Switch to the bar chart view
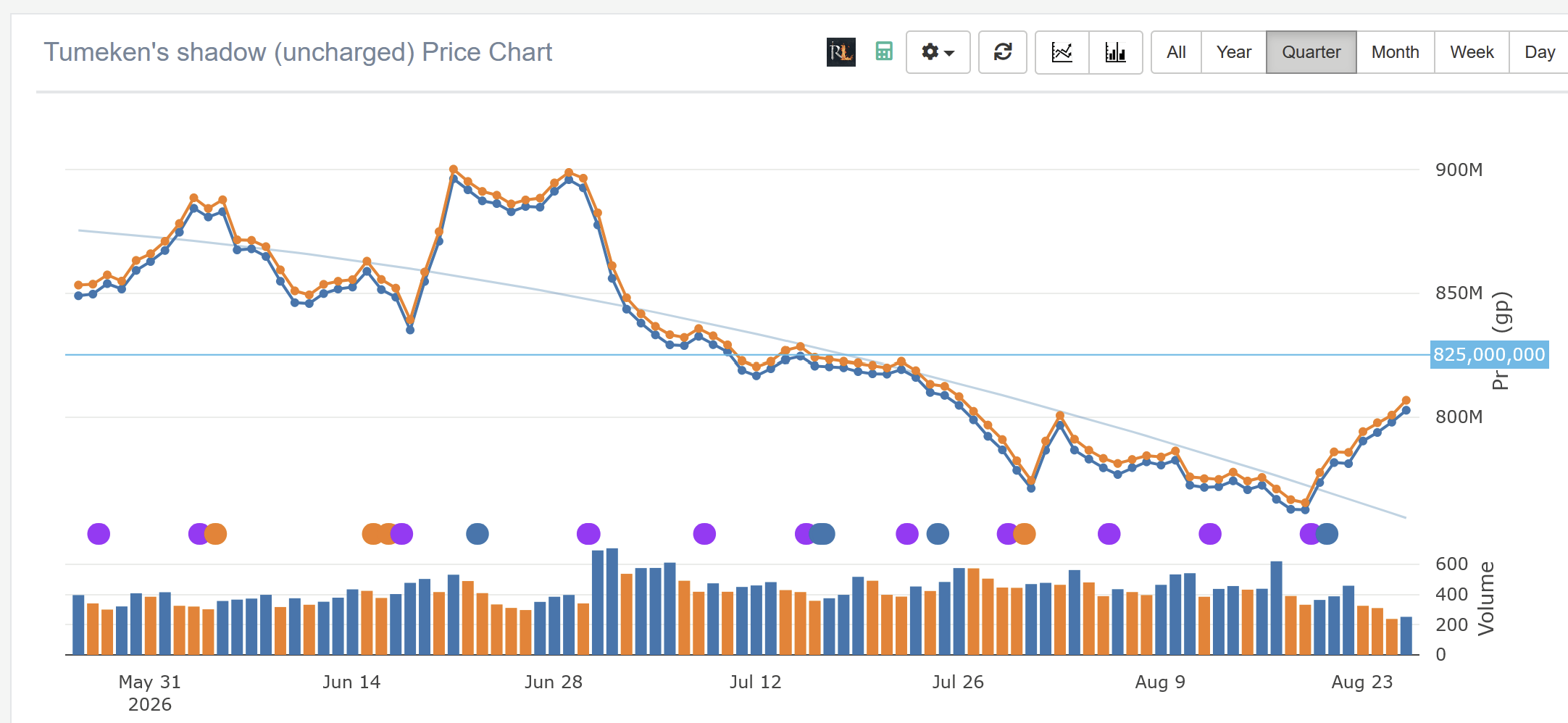Viewport: 1568px width, 723px height. click(x=1116, y=52)
